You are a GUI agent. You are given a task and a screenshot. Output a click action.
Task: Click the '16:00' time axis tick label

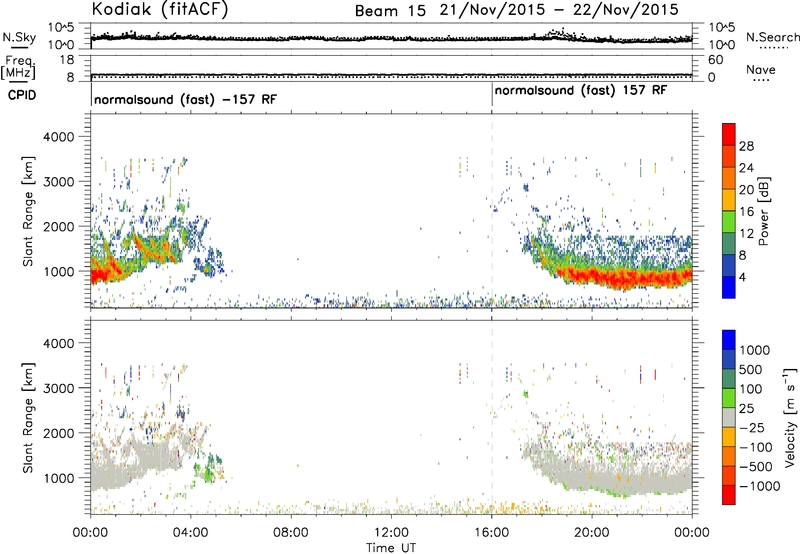(491, 533)
